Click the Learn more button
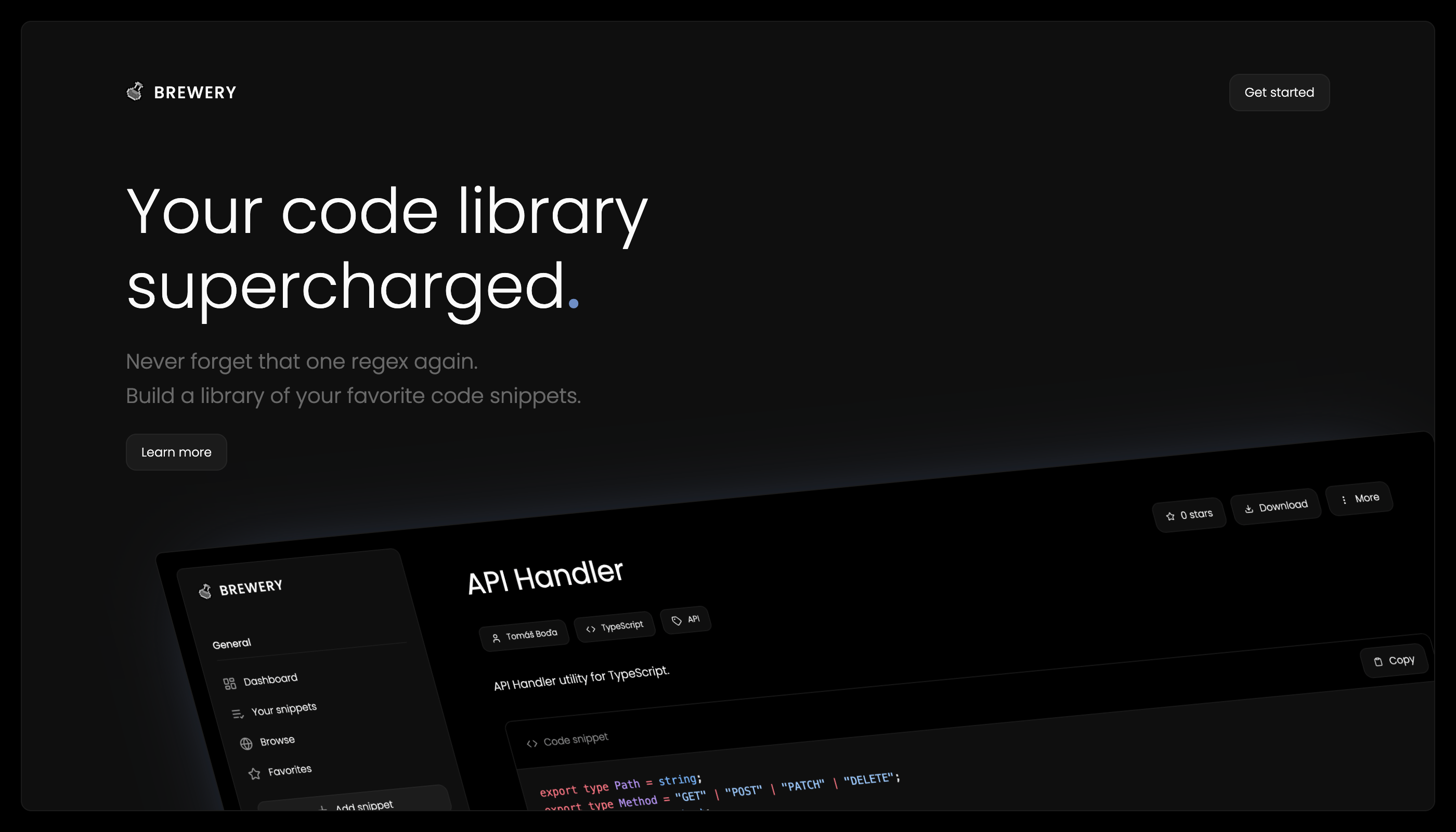1456x832 pixels. coord(176,452)
